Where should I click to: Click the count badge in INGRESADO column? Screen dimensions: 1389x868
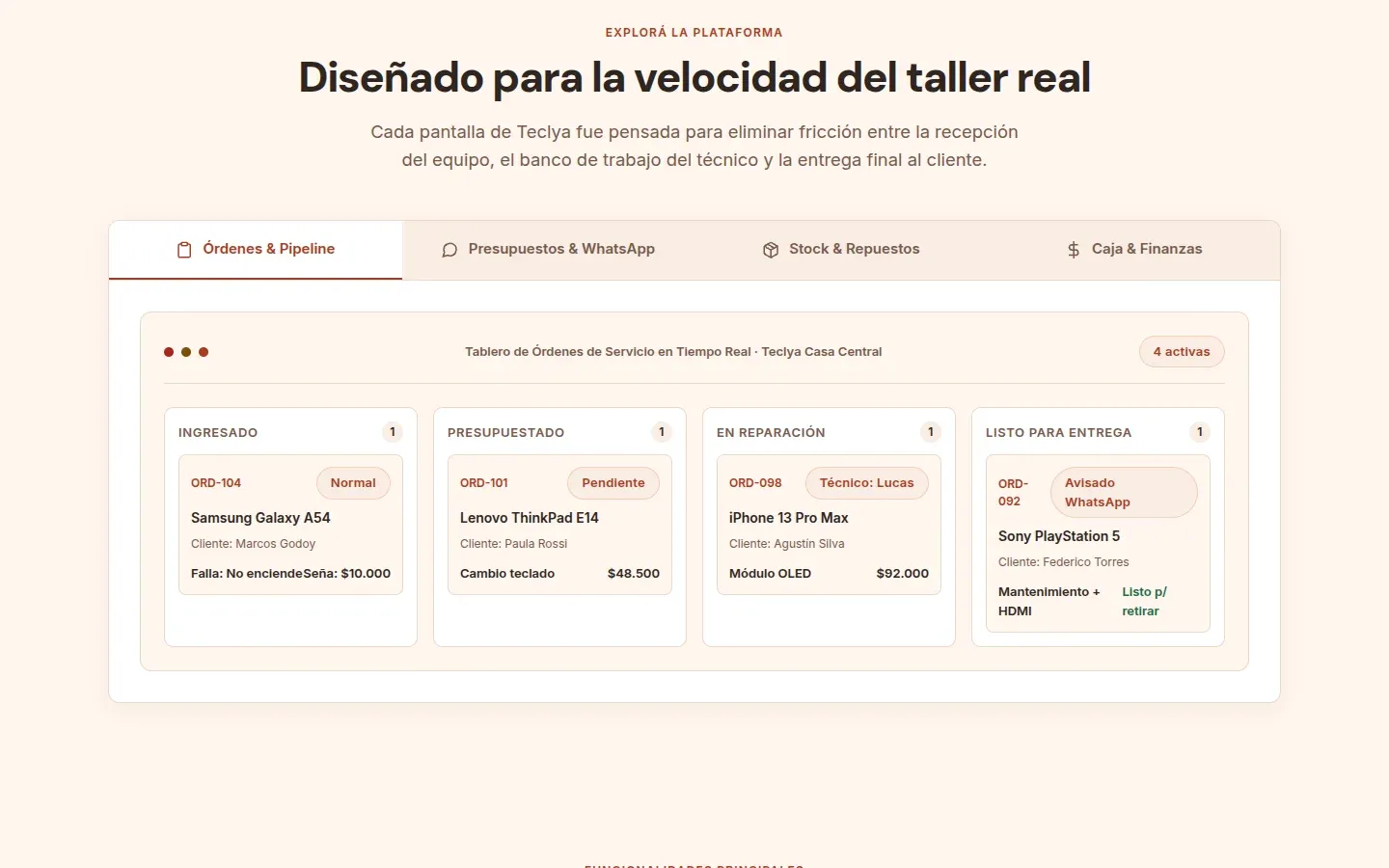pos(393,432)
